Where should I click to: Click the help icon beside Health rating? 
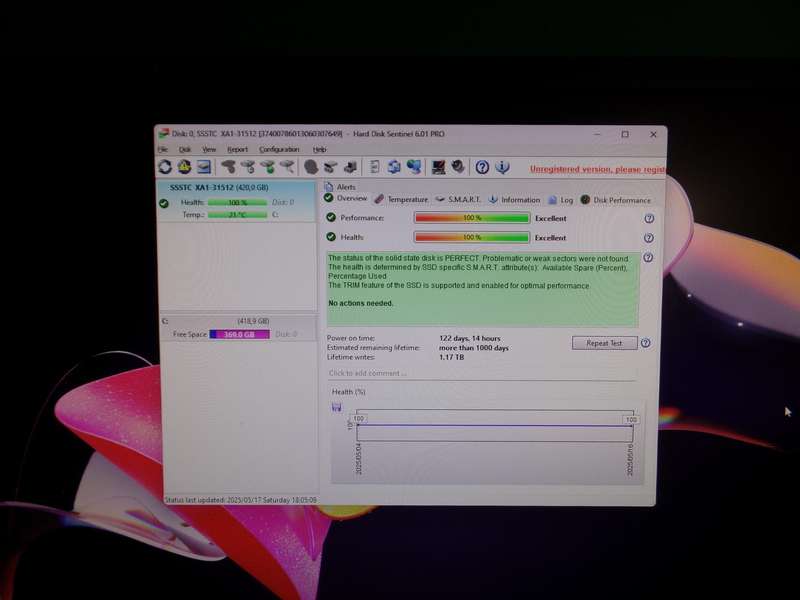(649, 238)
